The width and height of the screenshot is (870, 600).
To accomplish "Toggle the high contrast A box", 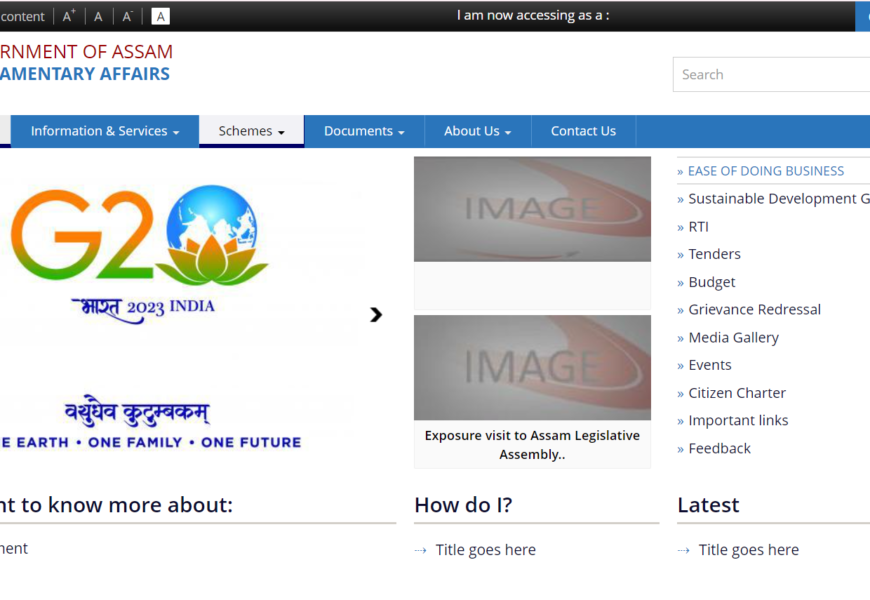I will [x=161, y=16].
